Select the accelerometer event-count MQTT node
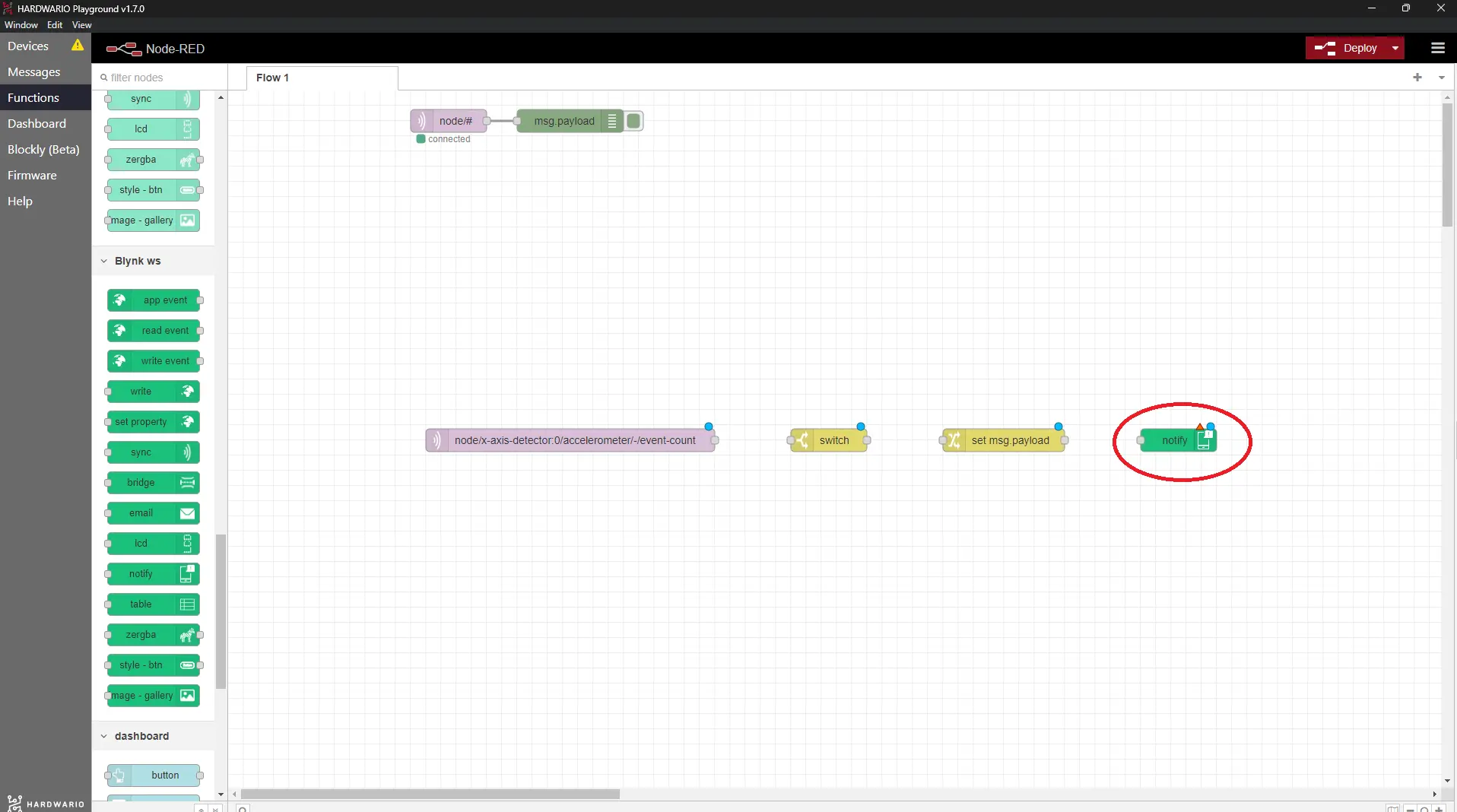Viewport: 1457px width, 812px height. 570,440
